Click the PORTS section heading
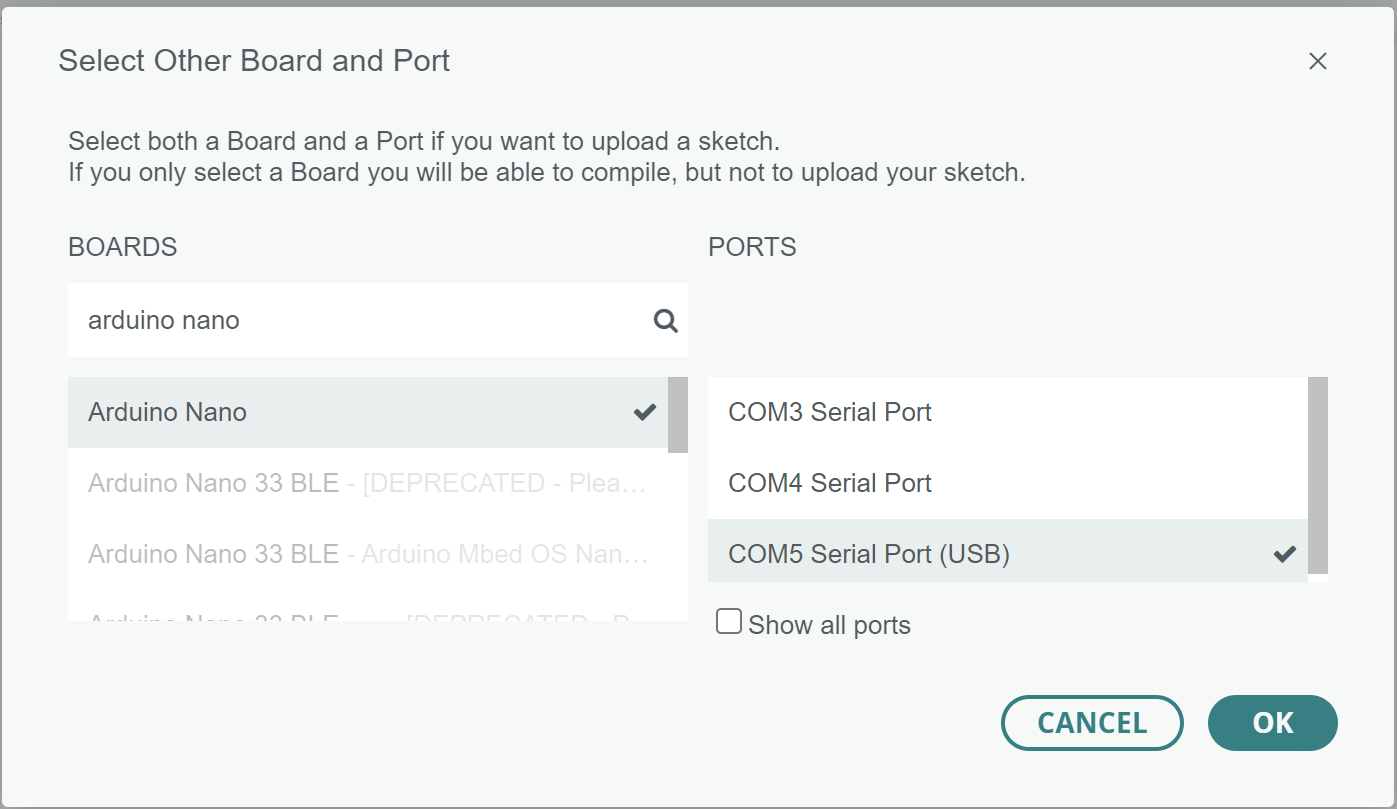 pos(752,247)
